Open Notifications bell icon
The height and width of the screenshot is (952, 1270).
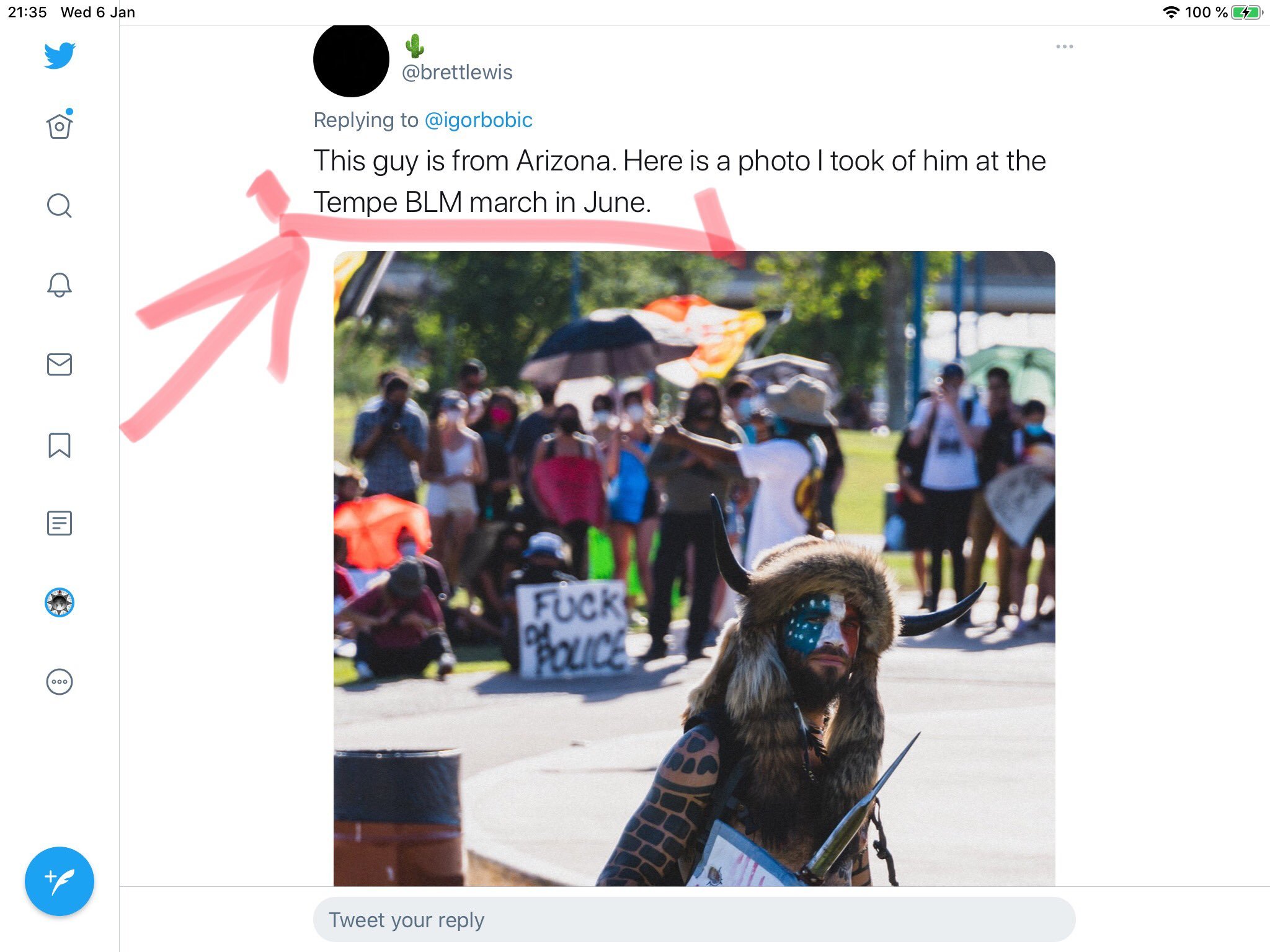click(x=60, y=285)
